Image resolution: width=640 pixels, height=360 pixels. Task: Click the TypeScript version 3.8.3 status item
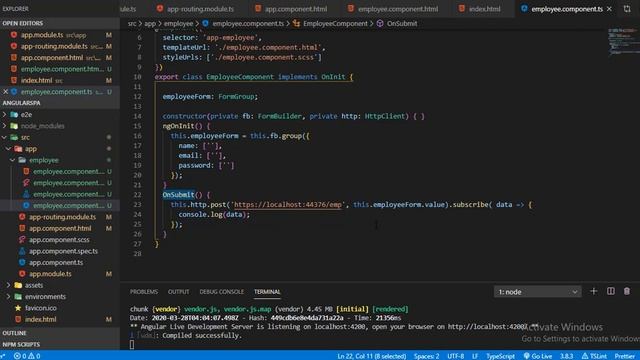[567, 356]
